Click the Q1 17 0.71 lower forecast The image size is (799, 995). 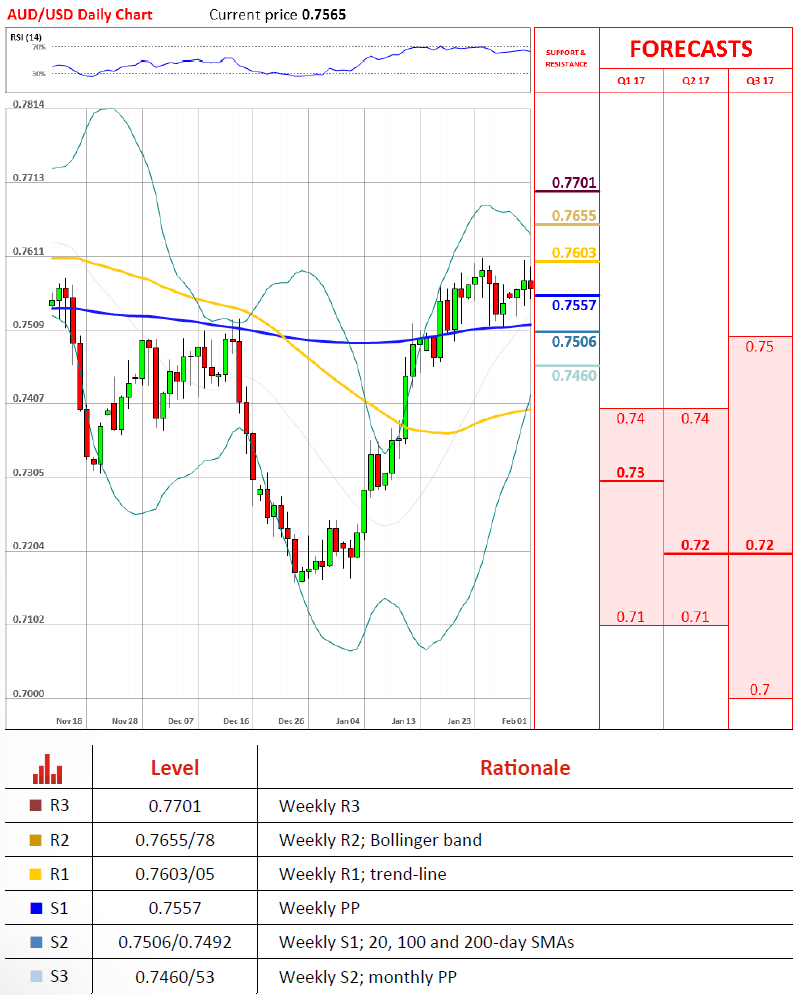point(630,617)
